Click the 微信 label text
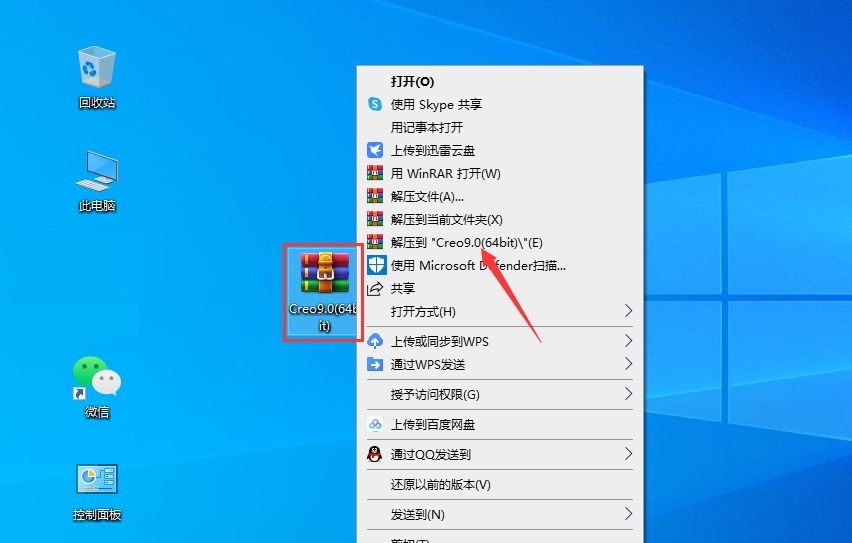The height and width of the screenshot is (543, 852). 97,412
